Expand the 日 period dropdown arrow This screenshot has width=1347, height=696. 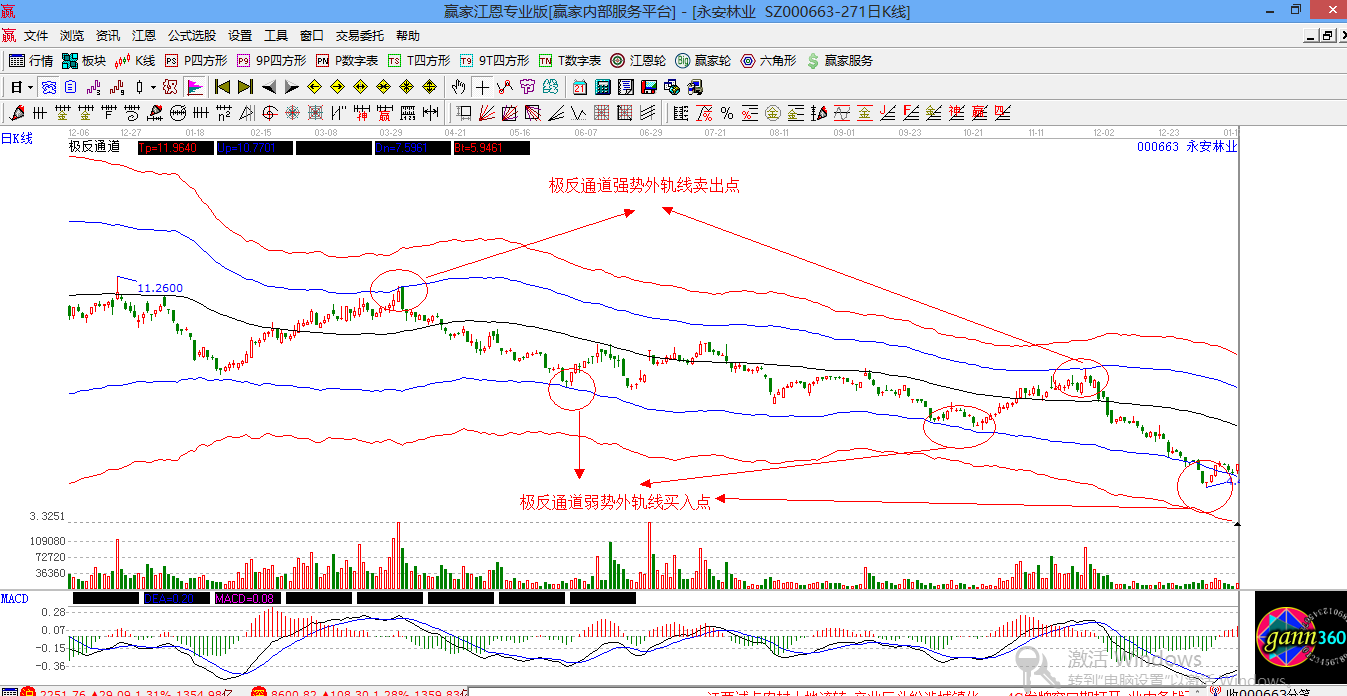click(31, 87)
